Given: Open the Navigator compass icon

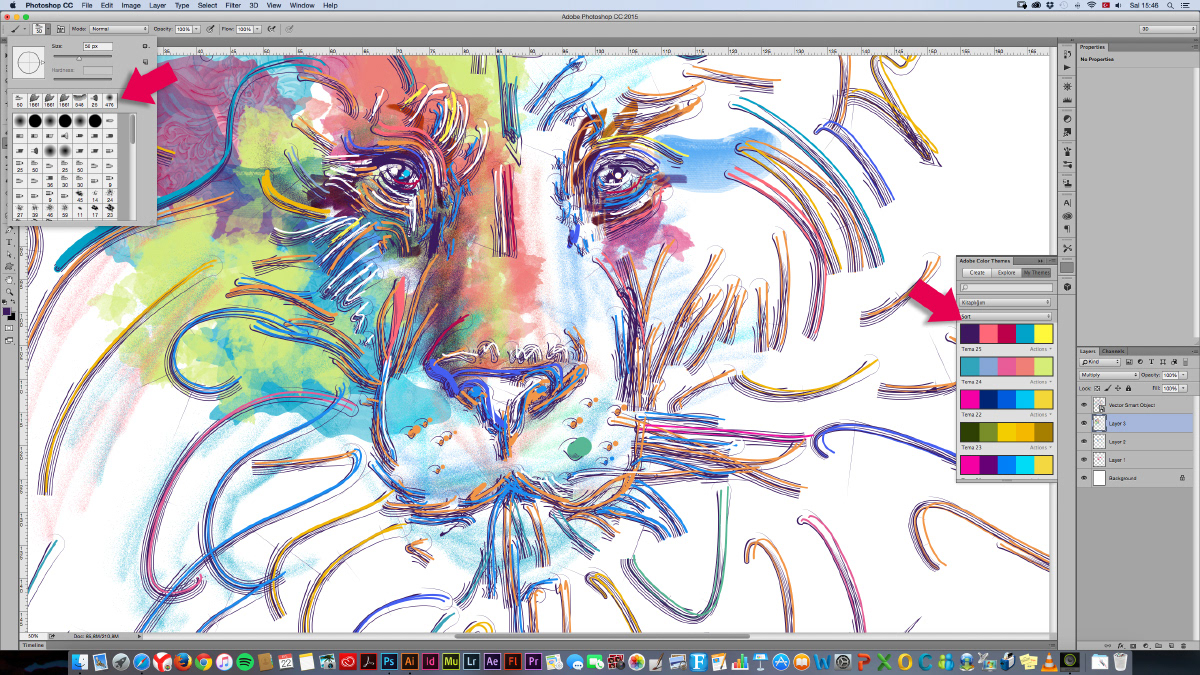Looking at the screenshot, I should click(x=1066, y=87).
